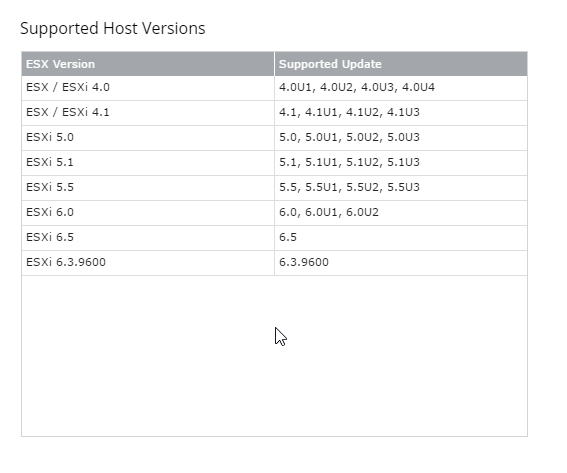Image resolution: width=567 pixels, height=473 pixels.
Task: Select the ESXi 6.3.9600 row
Action: pos(274,263)
